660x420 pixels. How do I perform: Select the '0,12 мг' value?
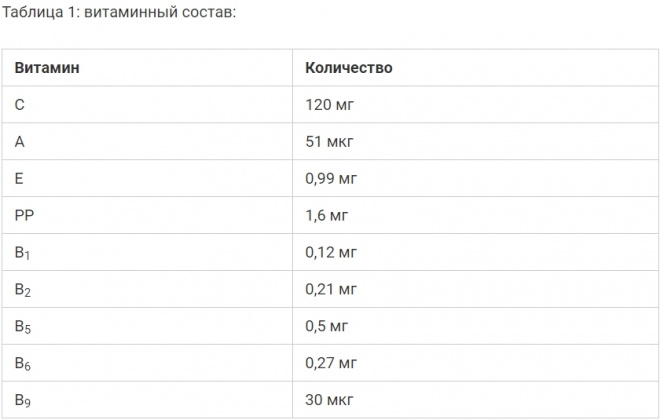pyautogui.click(x=331, y=252)
